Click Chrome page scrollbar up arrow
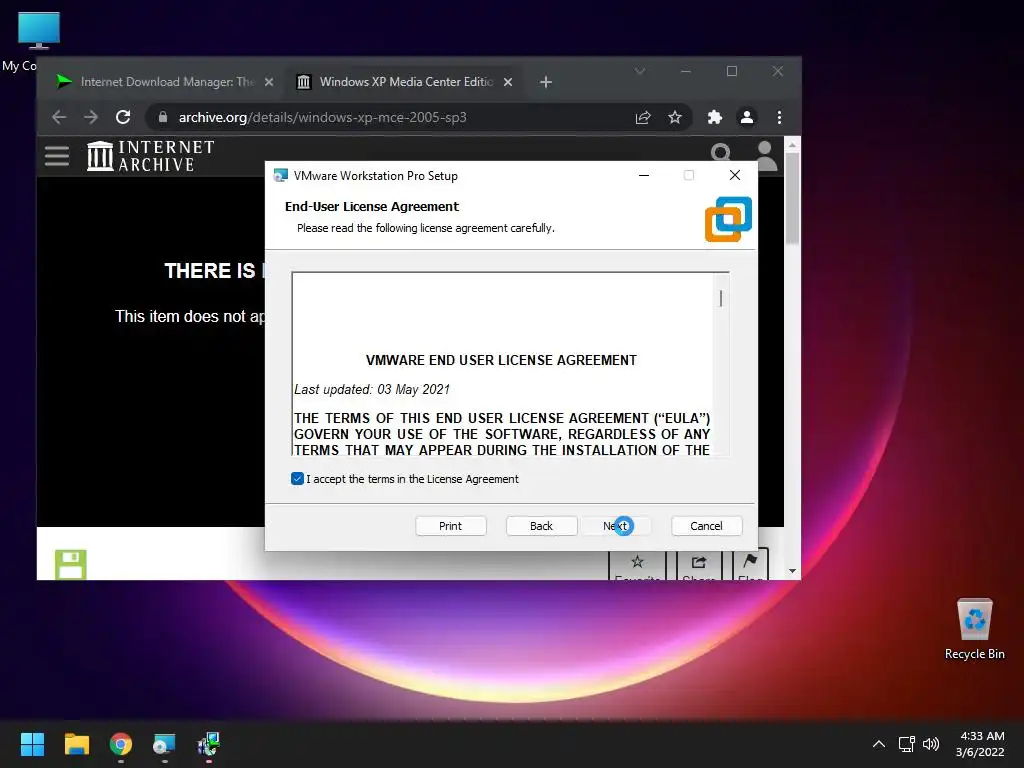Viewport: 1024px width, 768px height. click(x=792, y=145)
